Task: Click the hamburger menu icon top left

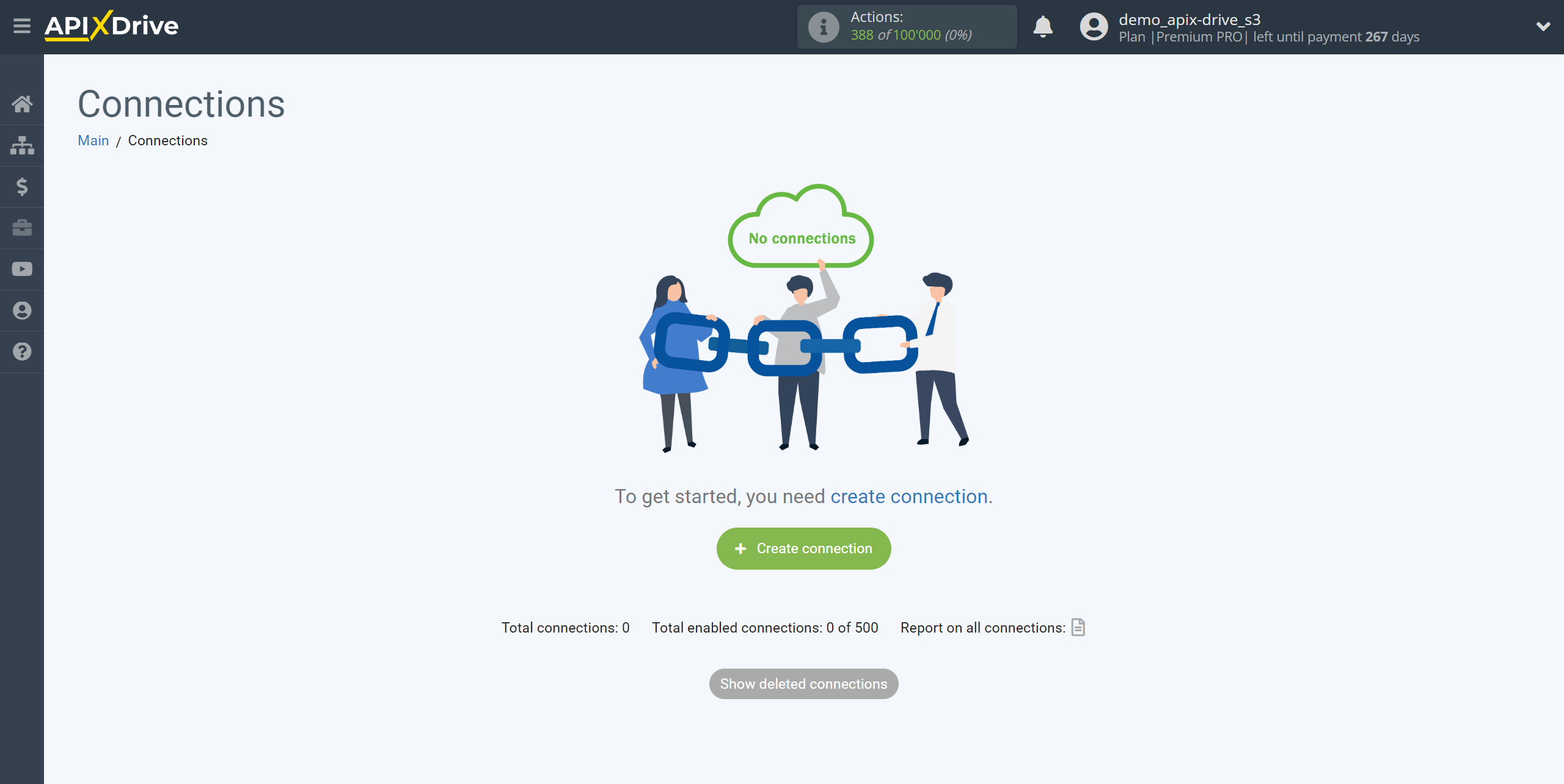Action: click(x=22, y=26)
